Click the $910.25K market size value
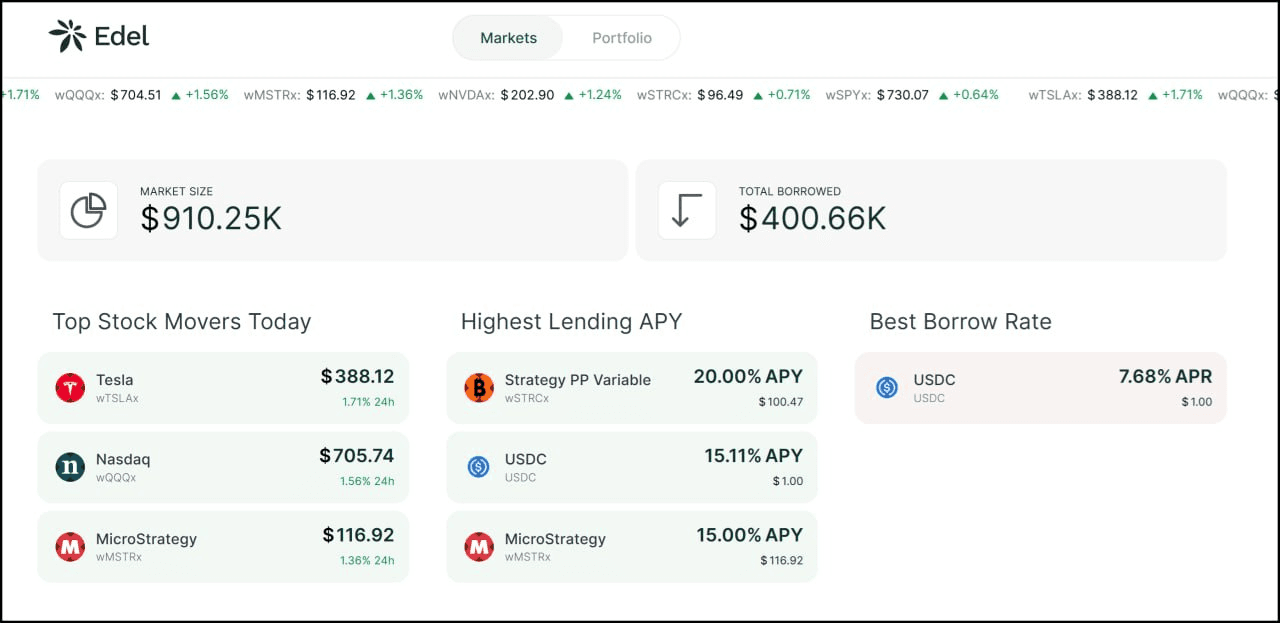This screenshot has width=1280, height=623. click(x=211, y=218)
